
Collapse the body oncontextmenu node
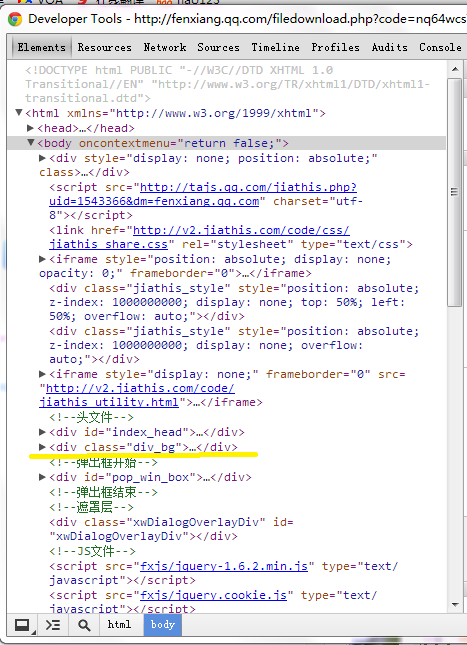[x=30, y=142]
